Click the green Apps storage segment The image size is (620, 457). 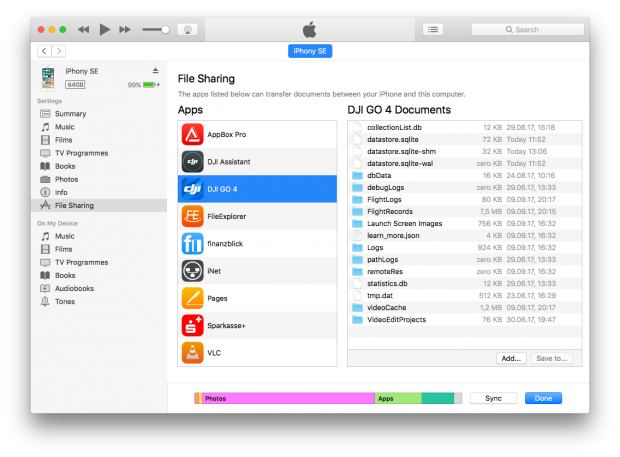pyautogui.click(x=398, y=398)
